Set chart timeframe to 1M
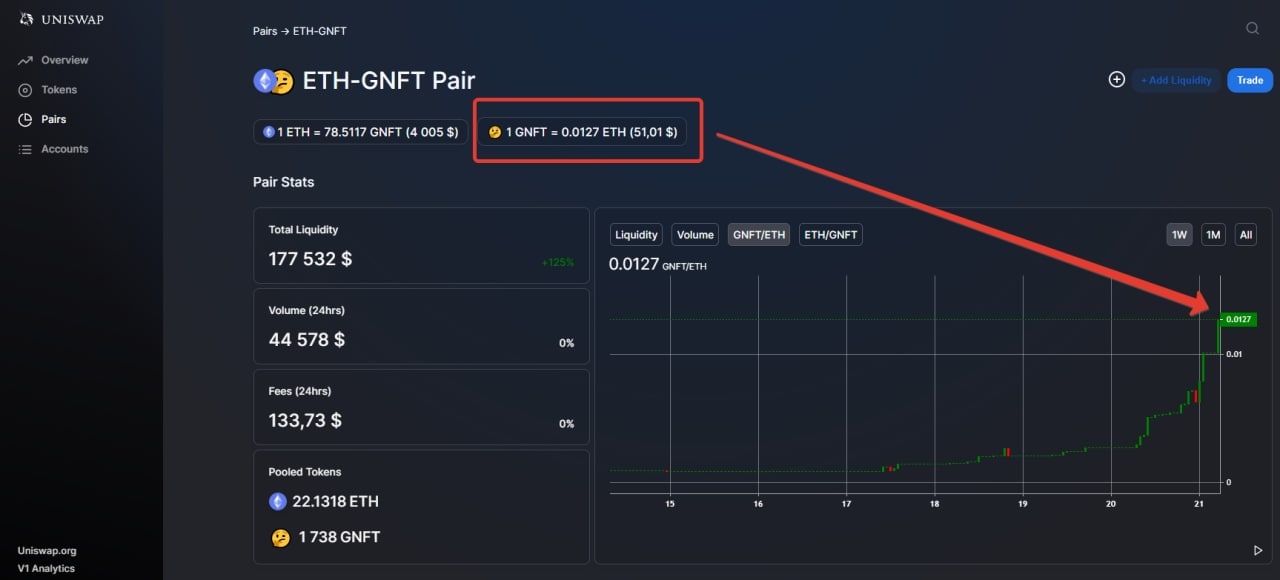Viewport: 1280px width, 580px height. (1213, 235)
